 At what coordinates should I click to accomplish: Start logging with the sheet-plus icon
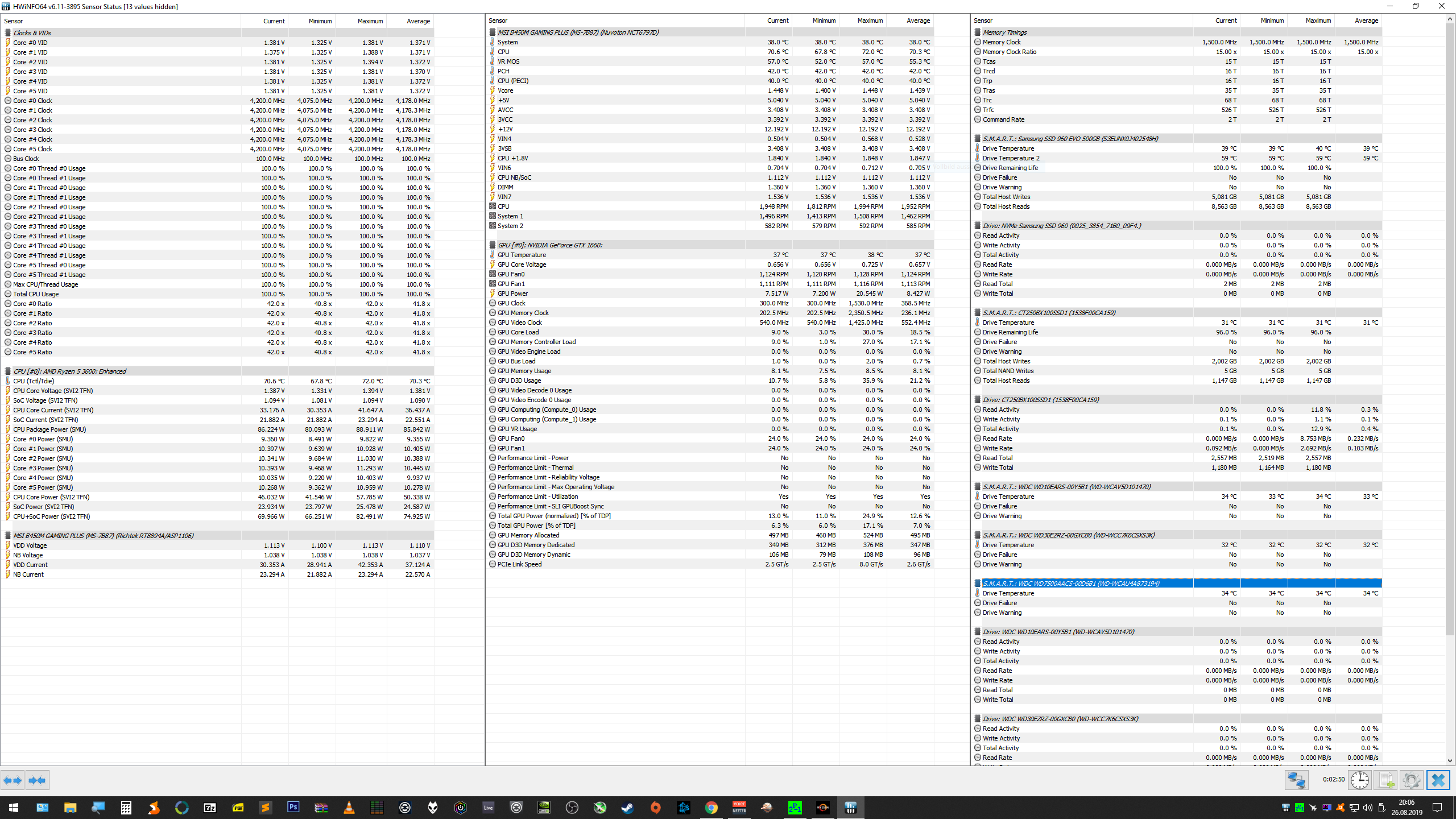(x=1385, y=780)
